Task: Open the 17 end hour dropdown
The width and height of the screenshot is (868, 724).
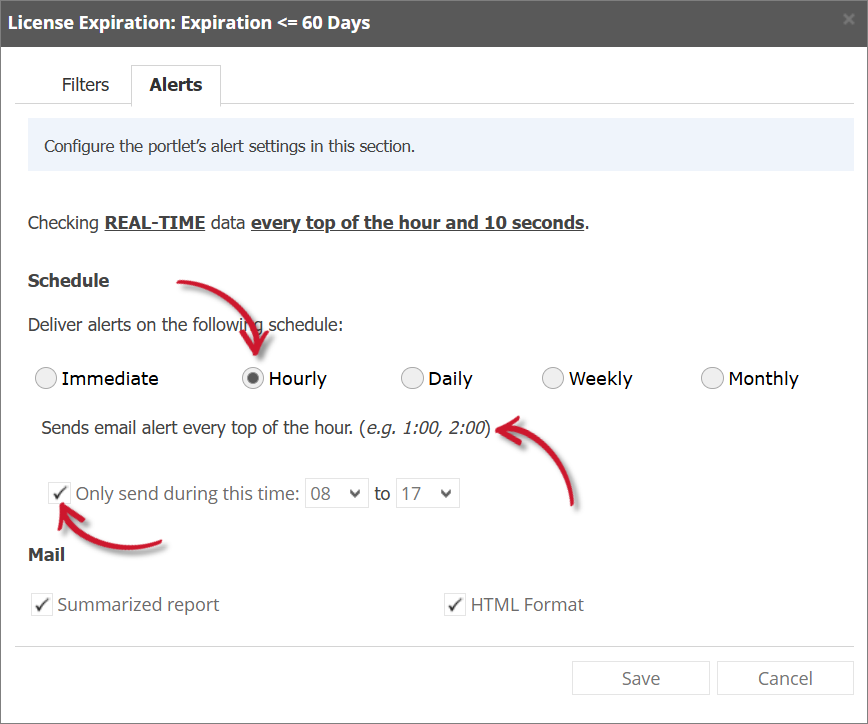Action: pos(427,493)
